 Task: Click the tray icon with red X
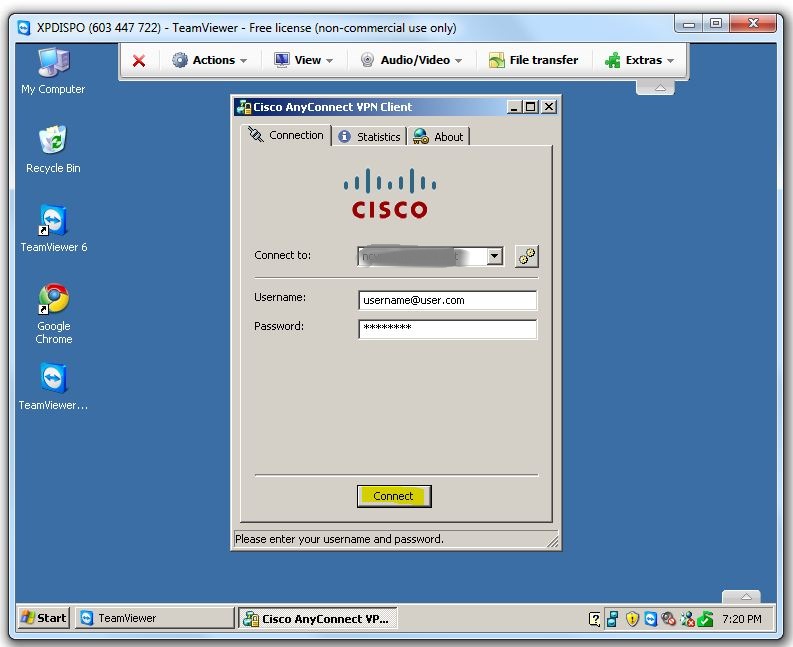tap(687, 619)
